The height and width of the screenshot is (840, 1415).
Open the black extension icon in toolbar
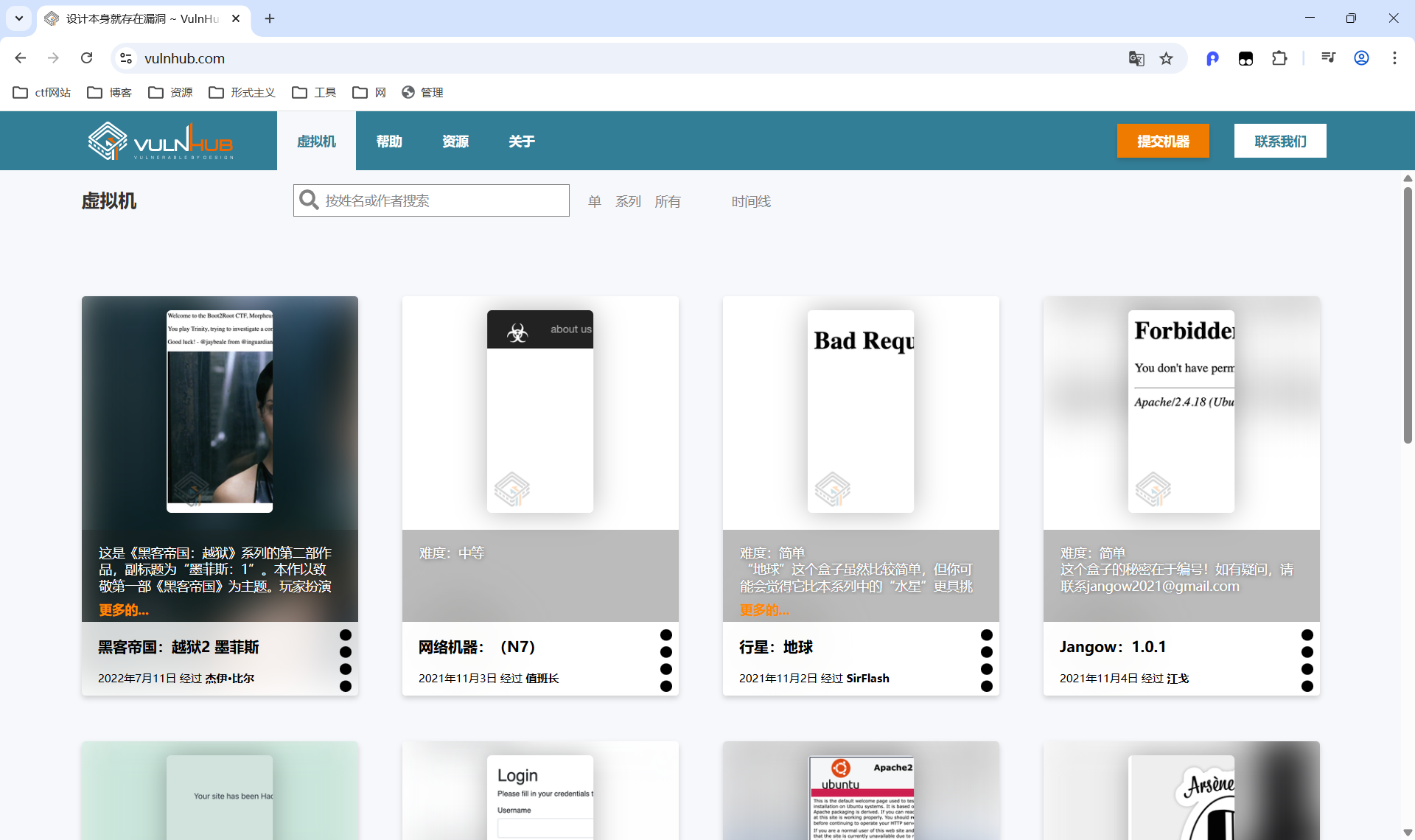point(1245,58)
